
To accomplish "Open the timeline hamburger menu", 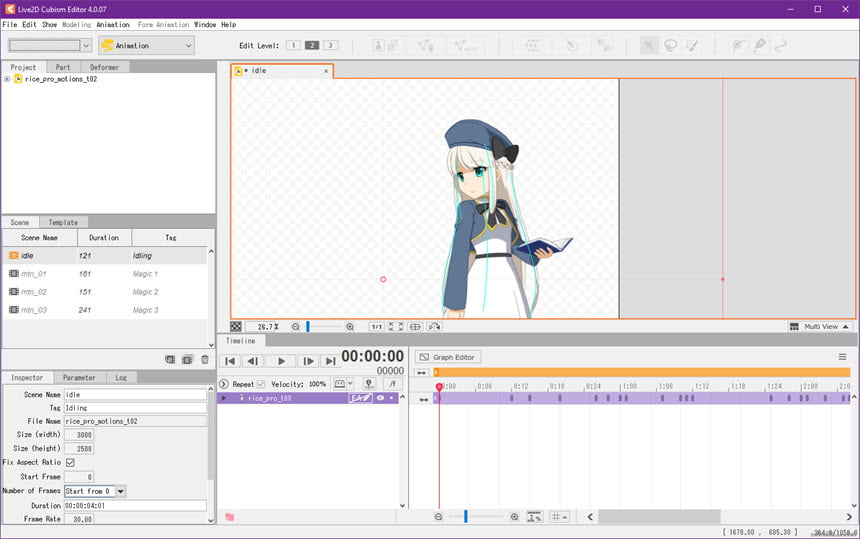I will coord(842,357).
